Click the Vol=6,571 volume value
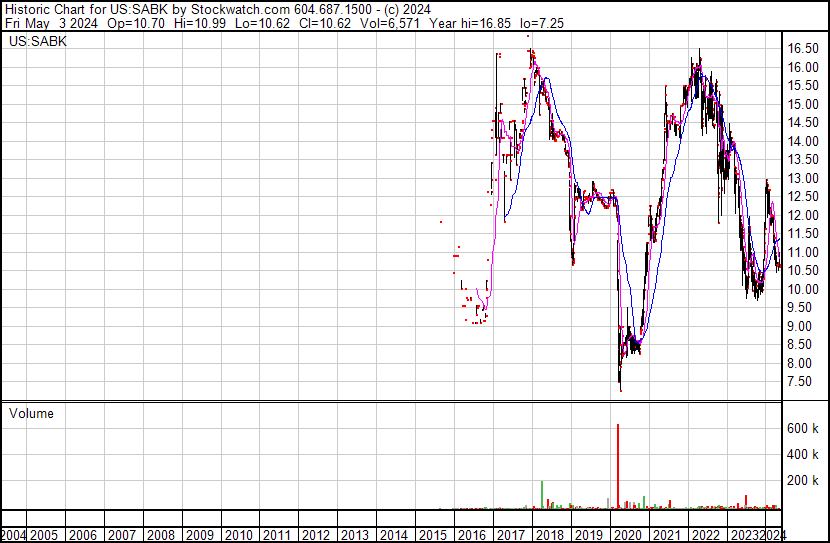The width and height of the screenshot is (830, 543). (x=390, y=23)
